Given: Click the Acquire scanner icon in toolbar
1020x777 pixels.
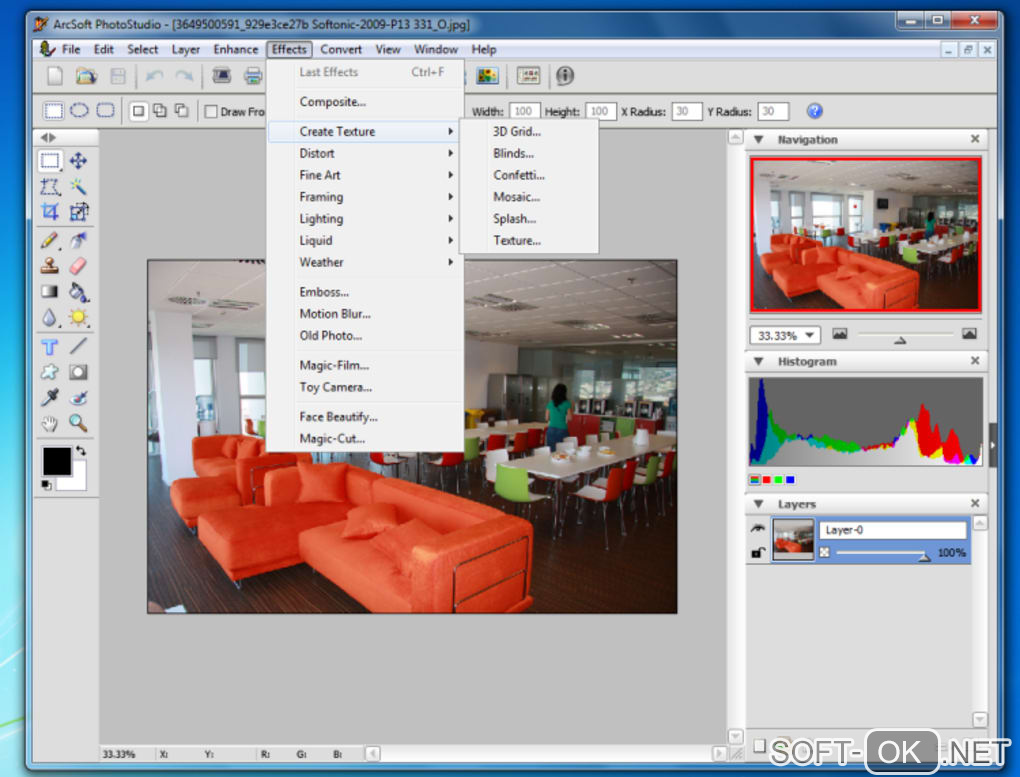Looking at the screenshot, I should (221, 76).
